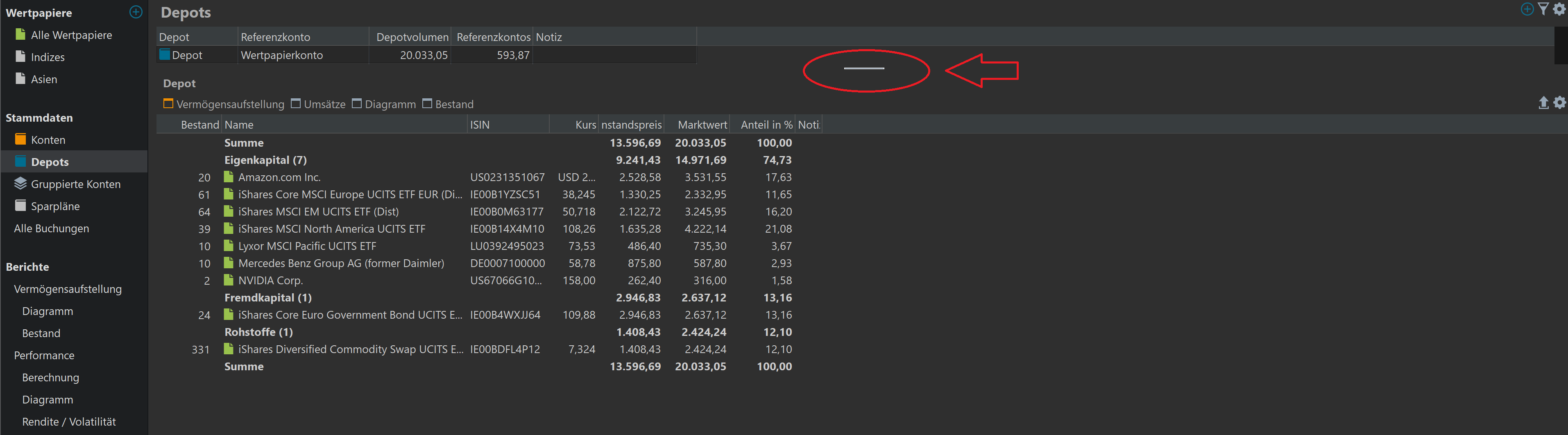Open settings gear next to the filter funnel
The height and width of the screenshot is (435, 1568).
(1559, 9)
